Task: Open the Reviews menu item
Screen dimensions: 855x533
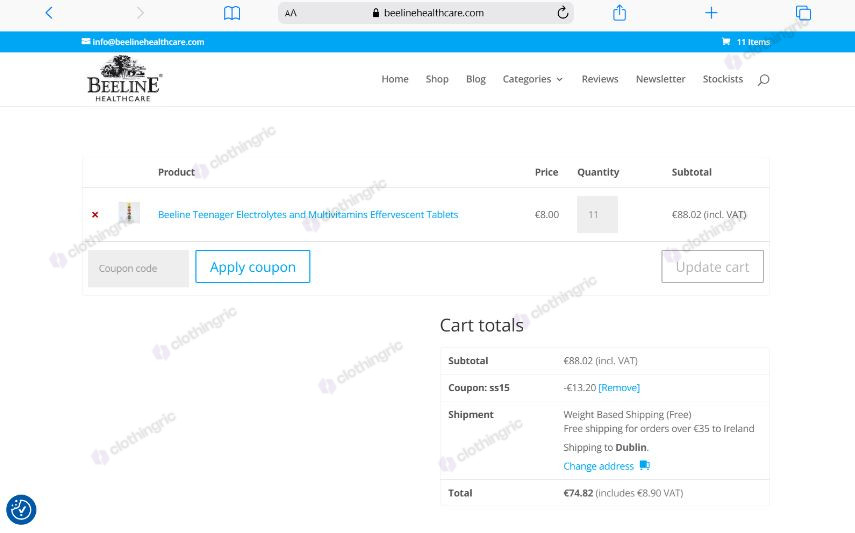Action: coord(600,79)
